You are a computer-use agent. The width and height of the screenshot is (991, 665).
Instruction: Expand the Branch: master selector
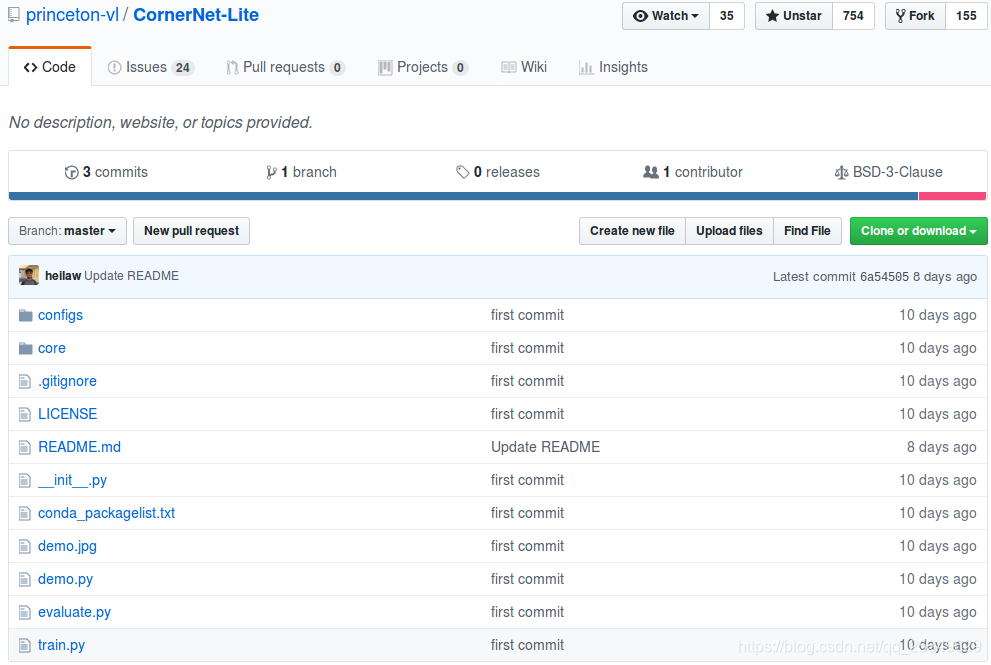click(67, 231)
